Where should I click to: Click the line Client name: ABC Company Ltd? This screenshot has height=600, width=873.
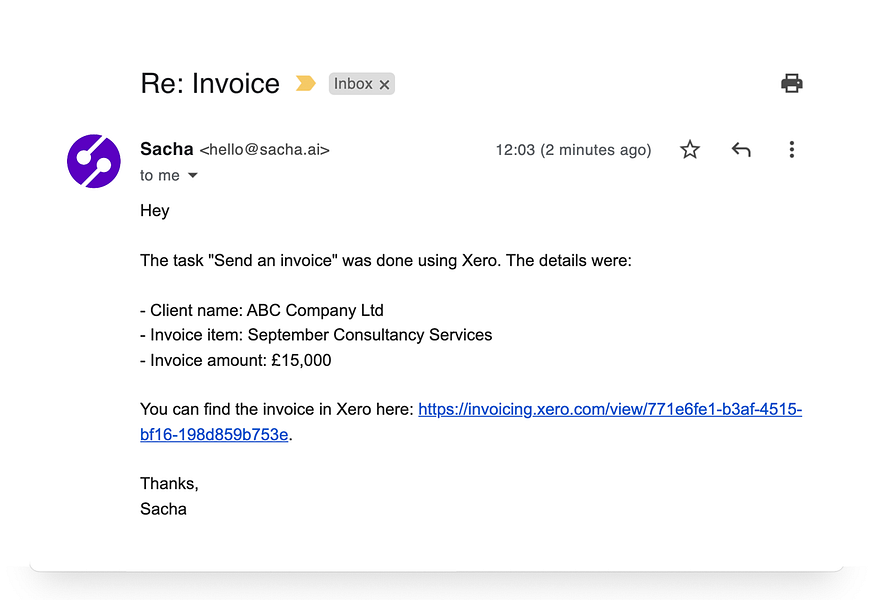point(262,310)
